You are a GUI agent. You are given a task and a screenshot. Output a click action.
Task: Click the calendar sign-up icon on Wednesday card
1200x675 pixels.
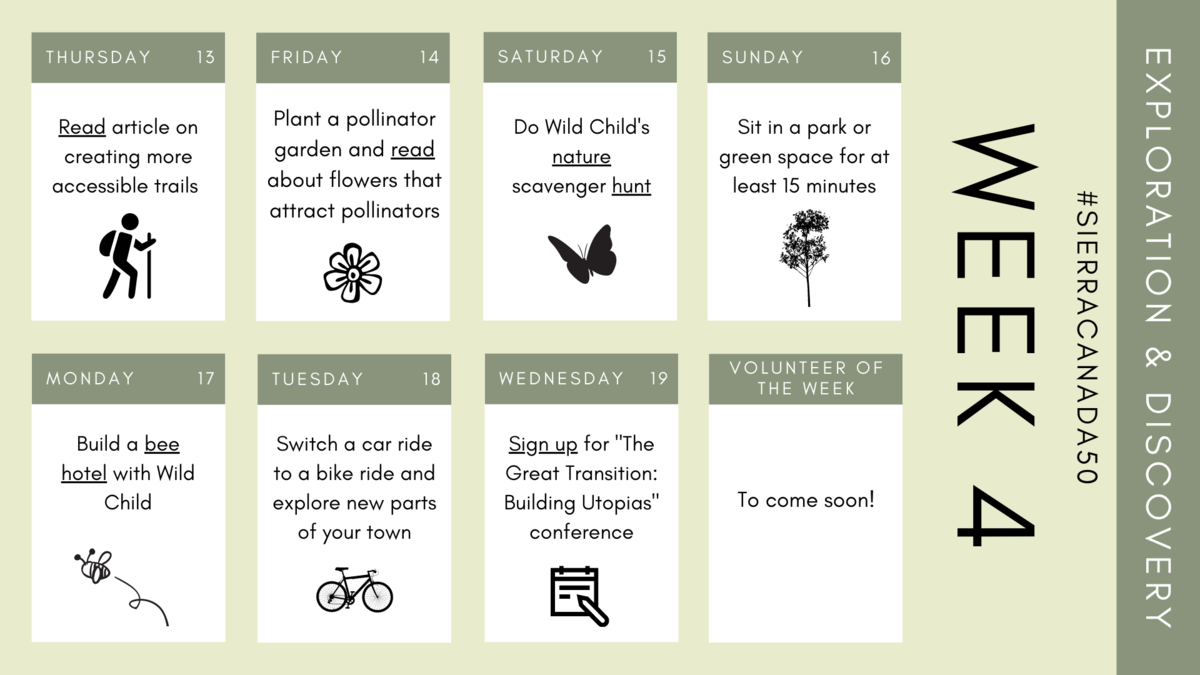[579, 596]
